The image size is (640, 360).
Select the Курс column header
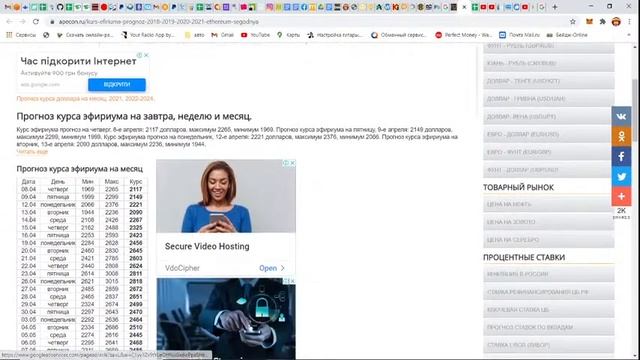coord(136,182)
